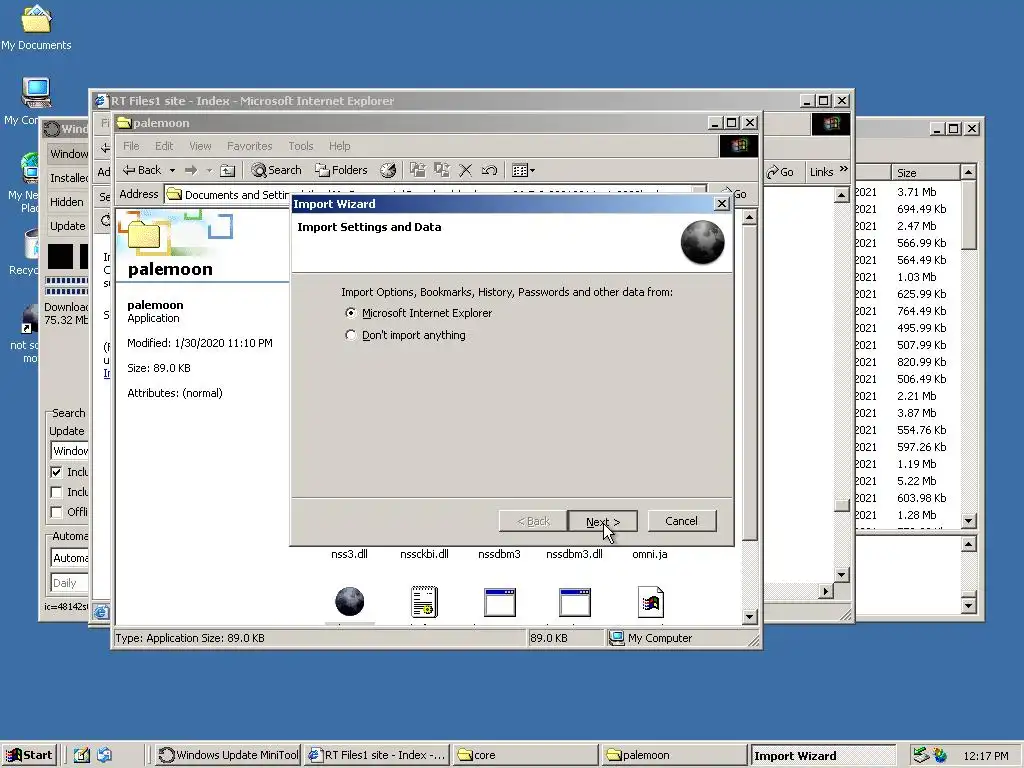Click the Forward arrow in palemoon toolbar
1024x768 pixels.
pos(191,170)
